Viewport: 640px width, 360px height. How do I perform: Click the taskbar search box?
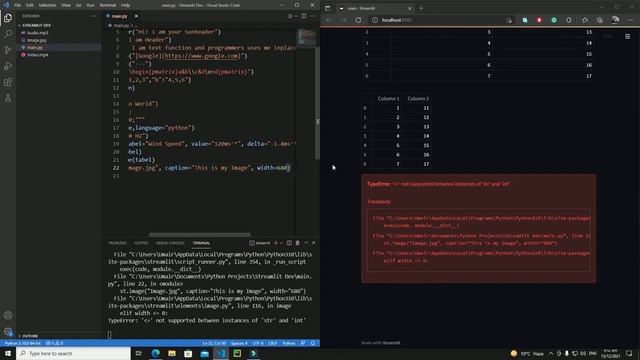click(x=73, y=353)
